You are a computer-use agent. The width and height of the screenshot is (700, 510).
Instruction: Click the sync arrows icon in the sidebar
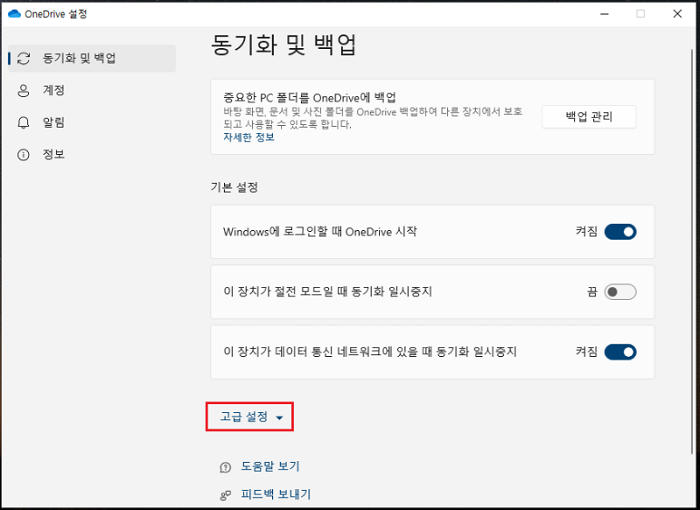[x=23, y=58]
